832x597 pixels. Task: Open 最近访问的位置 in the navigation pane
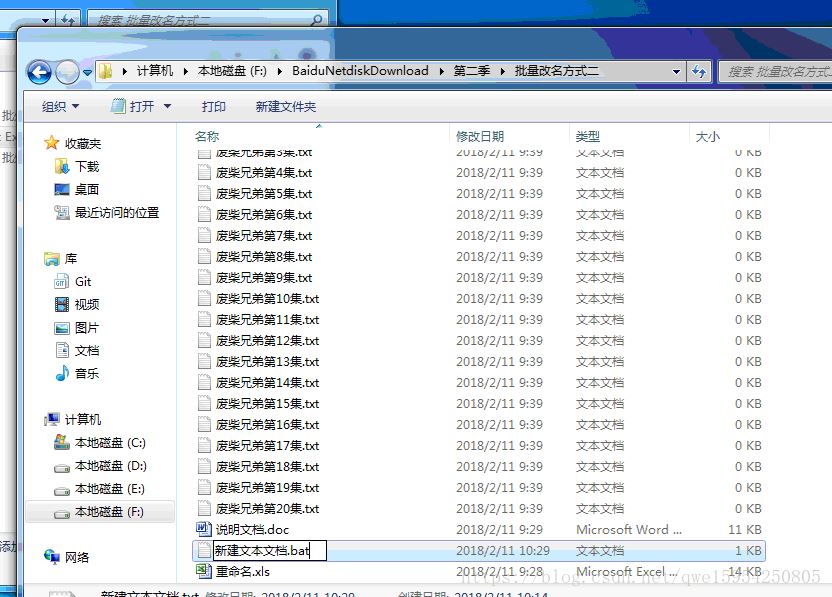pos(117,213)
